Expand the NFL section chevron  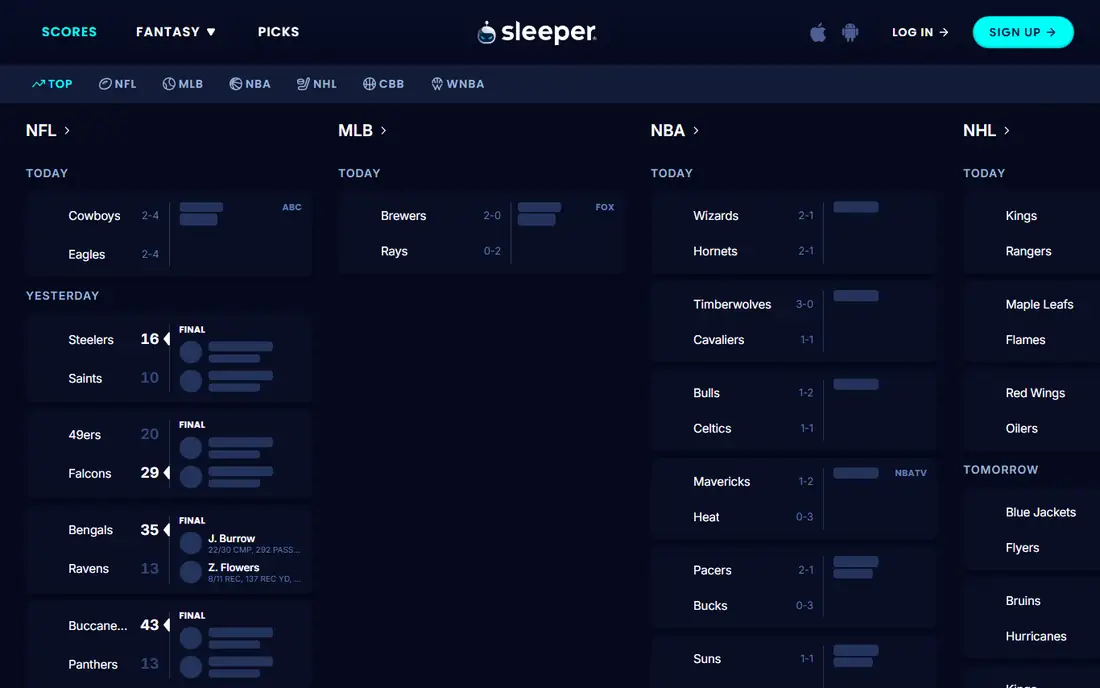[67, 130]
